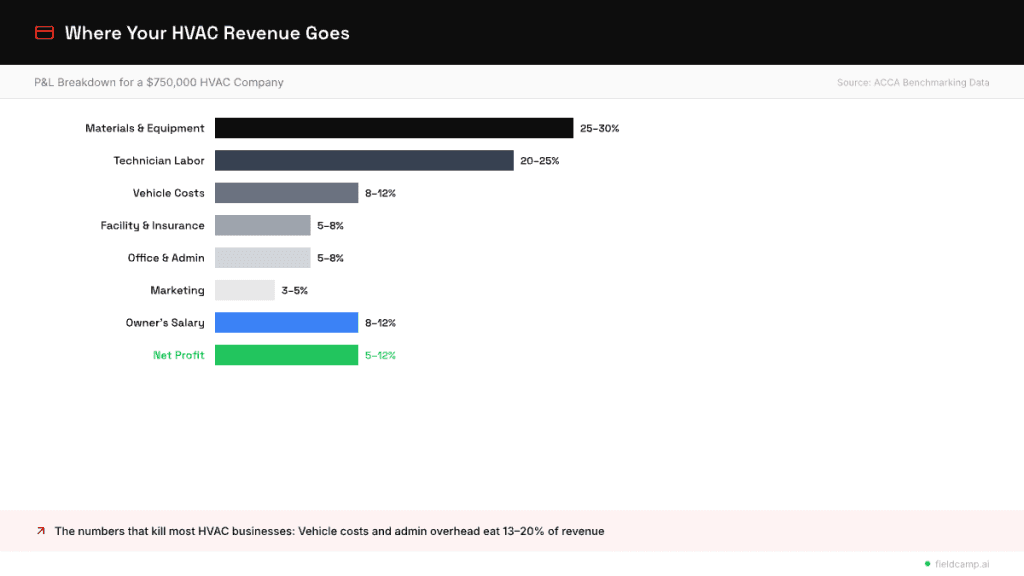Click the 25–30% value label
Viewport: 1024px width, 576px height.
(x=600, y=128)
